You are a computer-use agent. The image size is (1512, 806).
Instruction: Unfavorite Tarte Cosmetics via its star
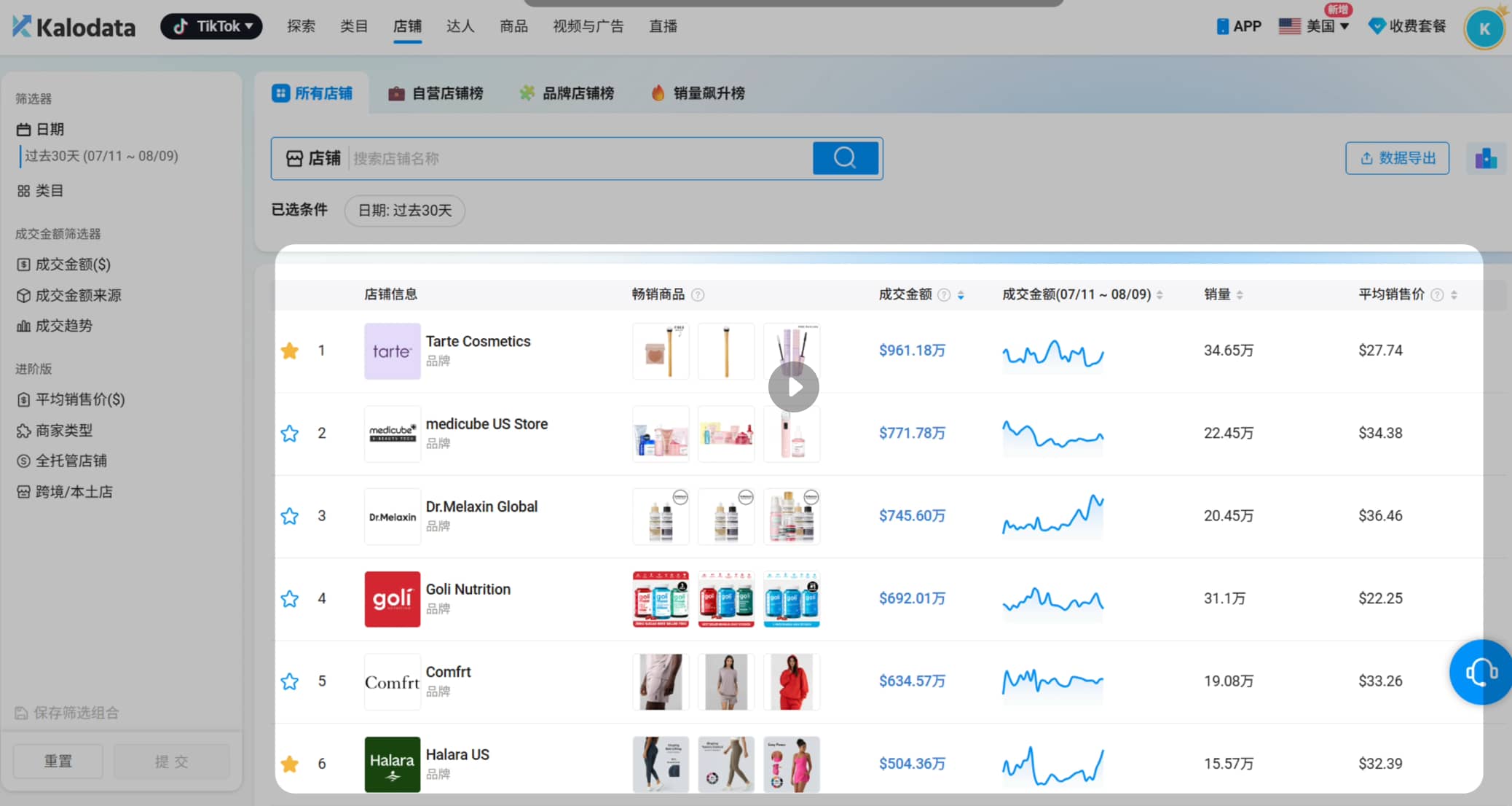click(x=290, y=351)
